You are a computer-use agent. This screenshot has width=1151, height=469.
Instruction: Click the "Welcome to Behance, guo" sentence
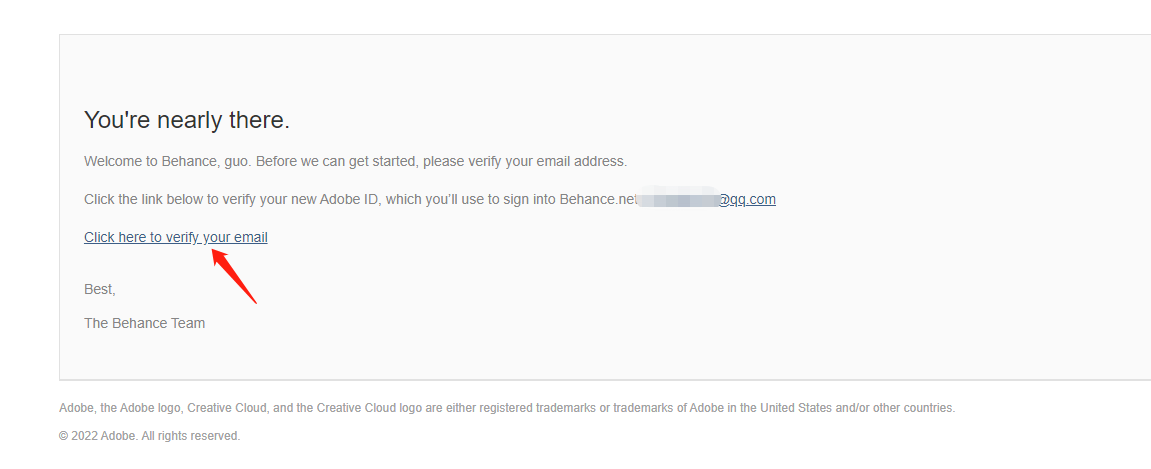click(165, 161)
